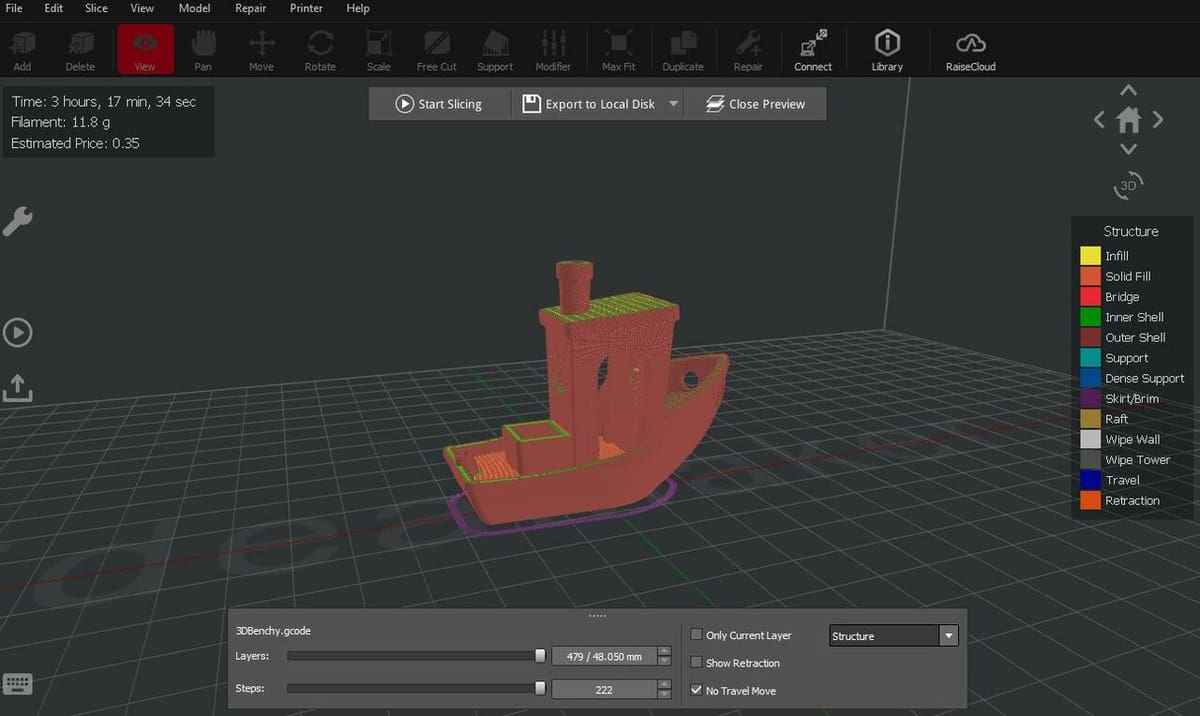Click the keyboard icon in bottom-left corner
Viewport: 1200px width, 716px height.
(x=18, y=684)
